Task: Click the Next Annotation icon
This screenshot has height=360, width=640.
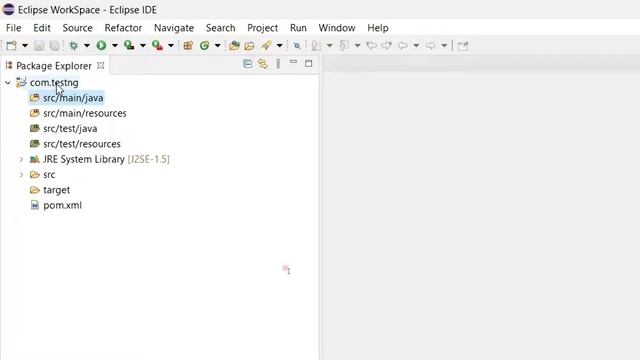Action: coord(316,46)
